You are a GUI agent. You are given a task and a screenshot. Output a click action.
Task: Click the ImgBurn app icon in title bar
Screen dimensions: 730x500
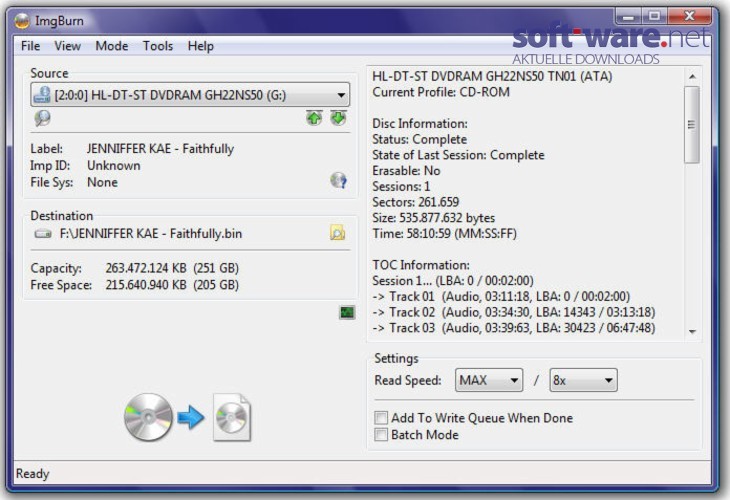pyautogui.click(x=21, y=21)
